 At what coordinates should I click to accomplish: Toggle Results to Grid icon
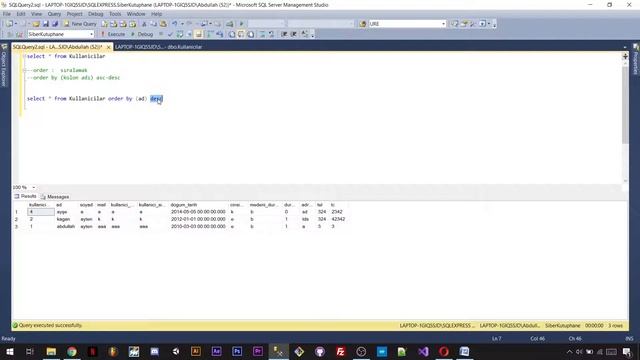[x=241, y=34]
